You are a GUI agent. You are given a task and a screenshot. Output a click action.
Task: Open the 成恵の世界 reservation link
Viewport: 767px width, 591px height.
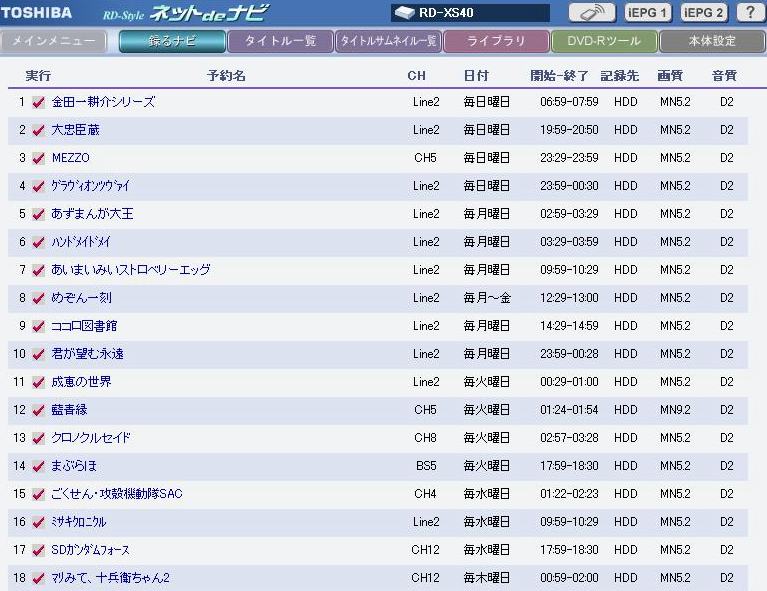click(81, 382)
